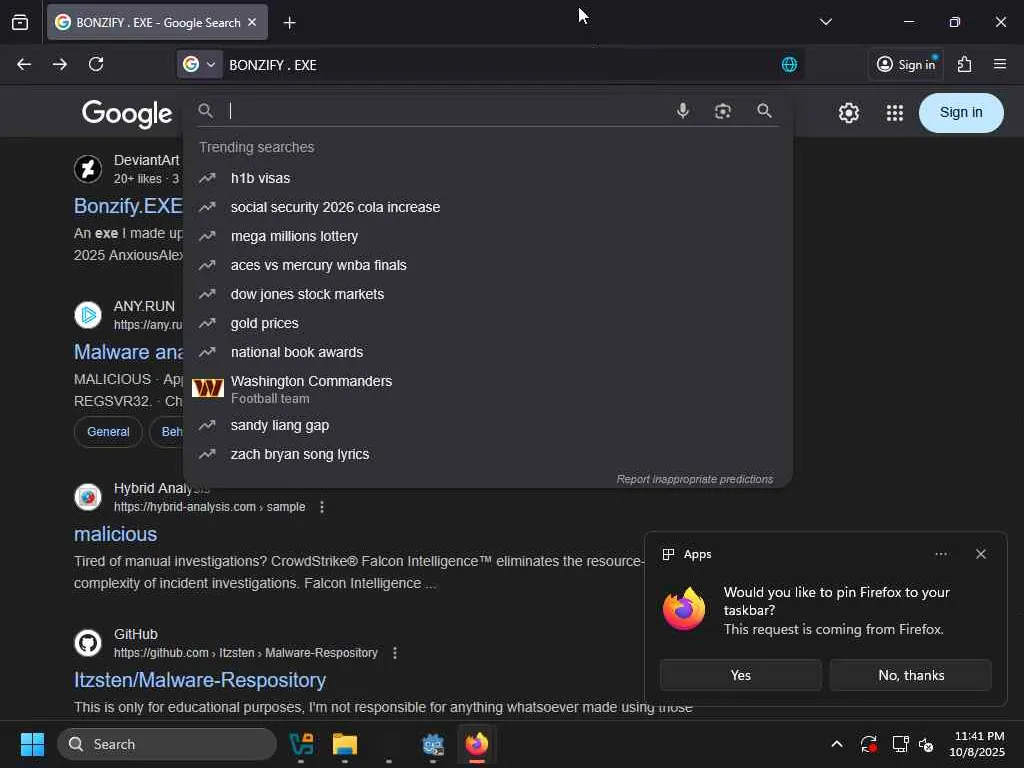Open Google quick settings gear

click(x=848, y=113)
